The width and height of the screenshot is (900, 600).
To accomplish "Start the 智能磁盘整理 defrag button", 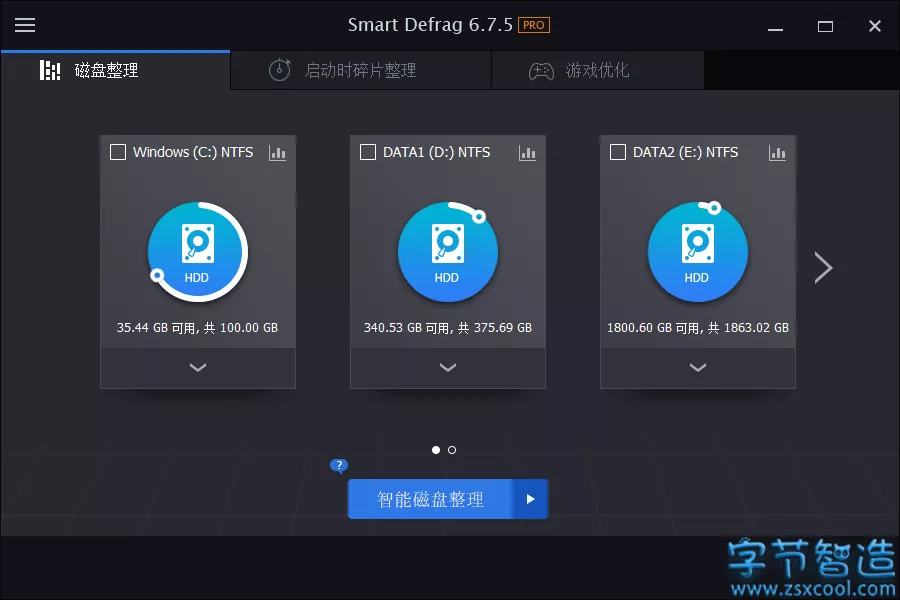I will [430, 499].
